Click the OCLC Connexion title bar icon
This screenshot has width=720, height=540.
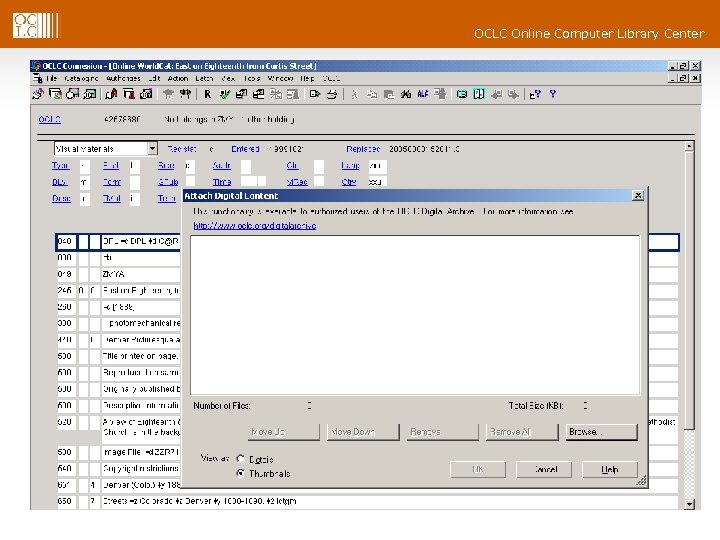pos(36,66)
